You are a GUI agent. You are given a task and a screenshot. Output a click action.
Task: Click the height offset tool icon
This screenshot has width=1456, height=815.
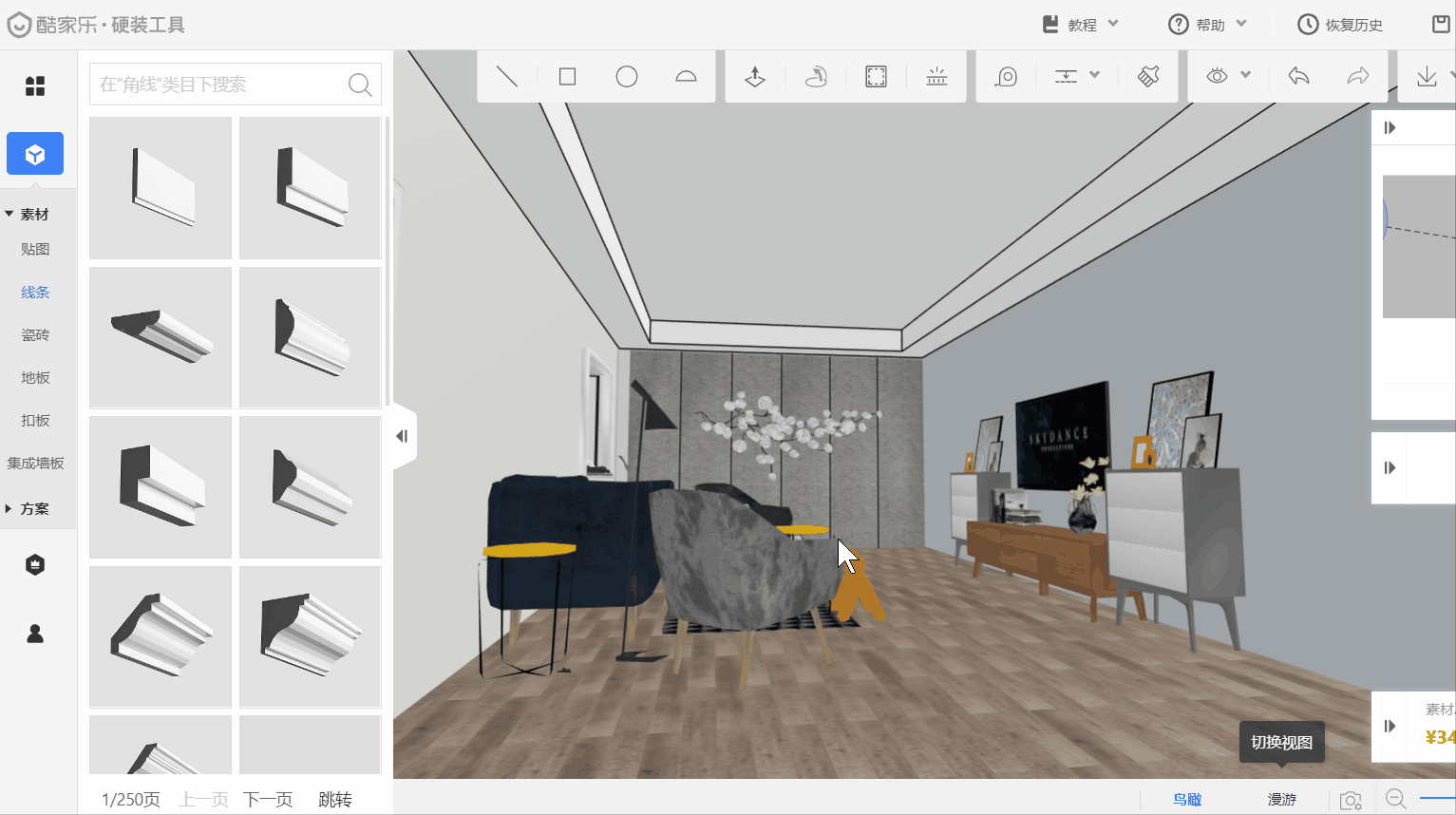click(x=1066, y=76)
